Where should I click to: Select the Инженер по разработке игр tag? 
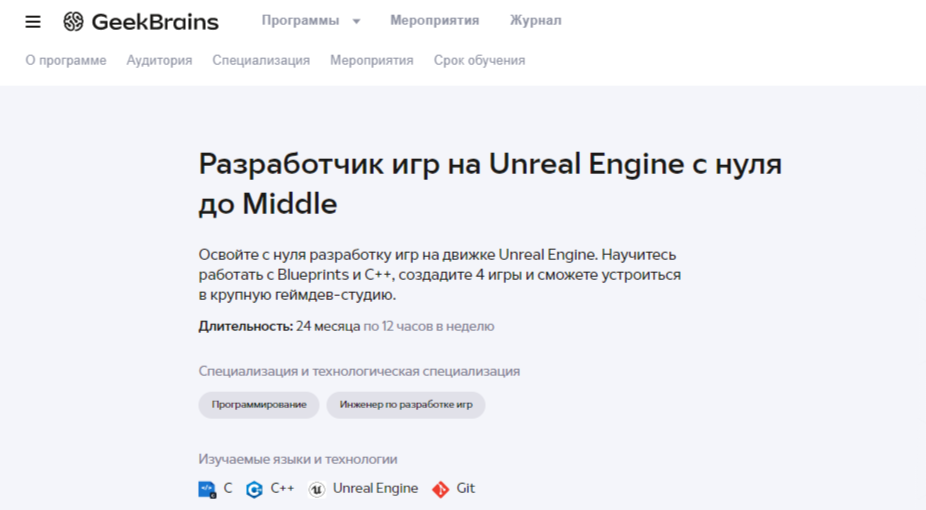(406, 405)
